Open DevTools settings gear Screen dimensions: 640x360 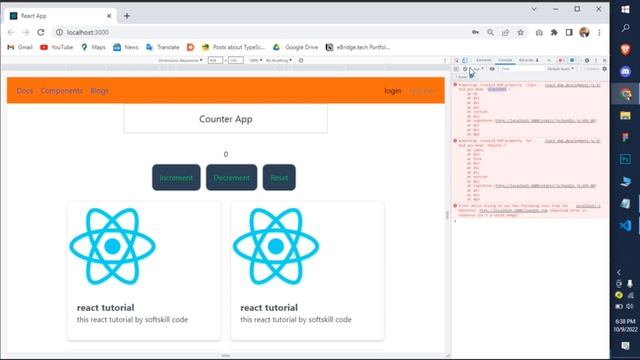coord(587,60)
